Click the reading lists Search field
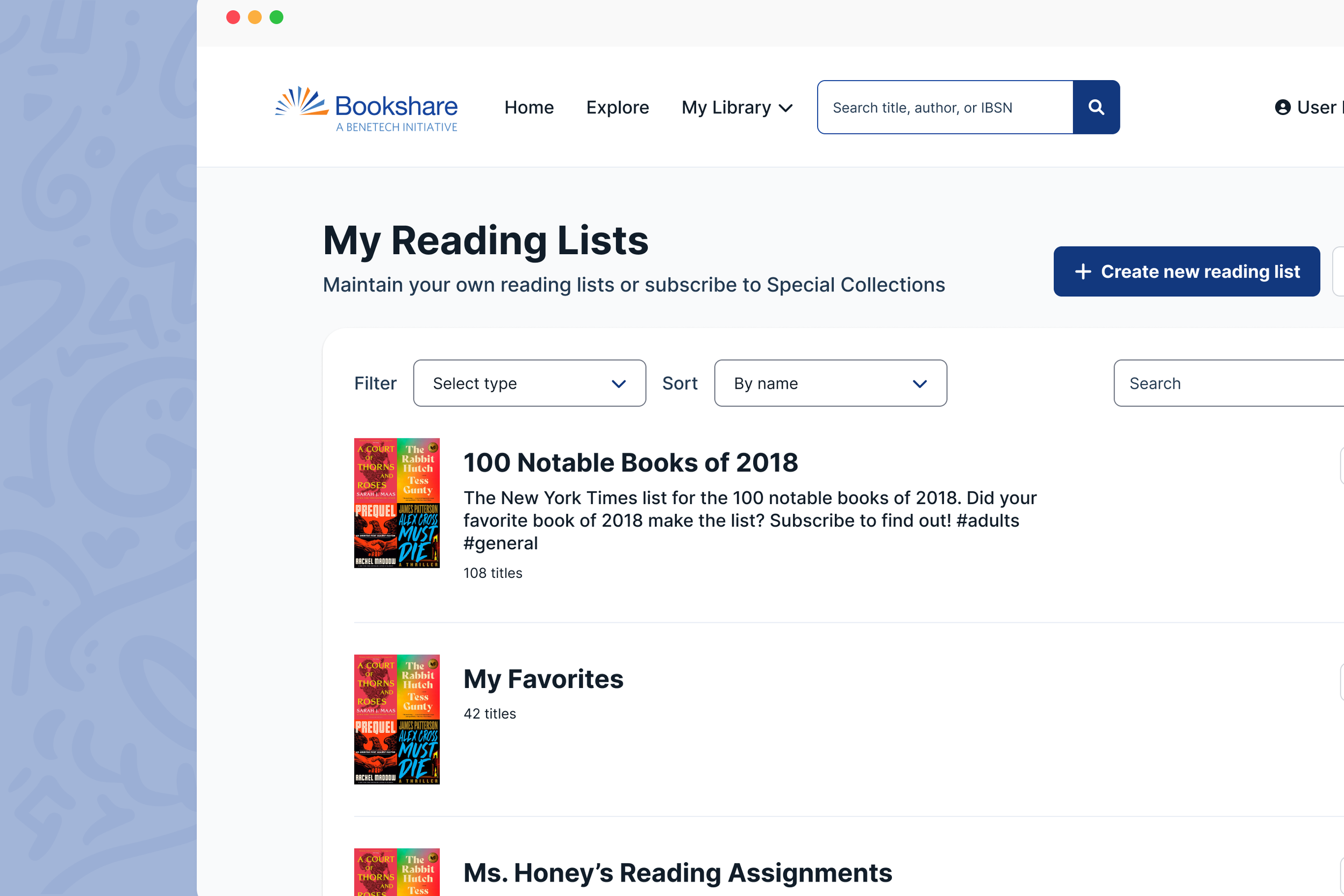 point(1228,383)
